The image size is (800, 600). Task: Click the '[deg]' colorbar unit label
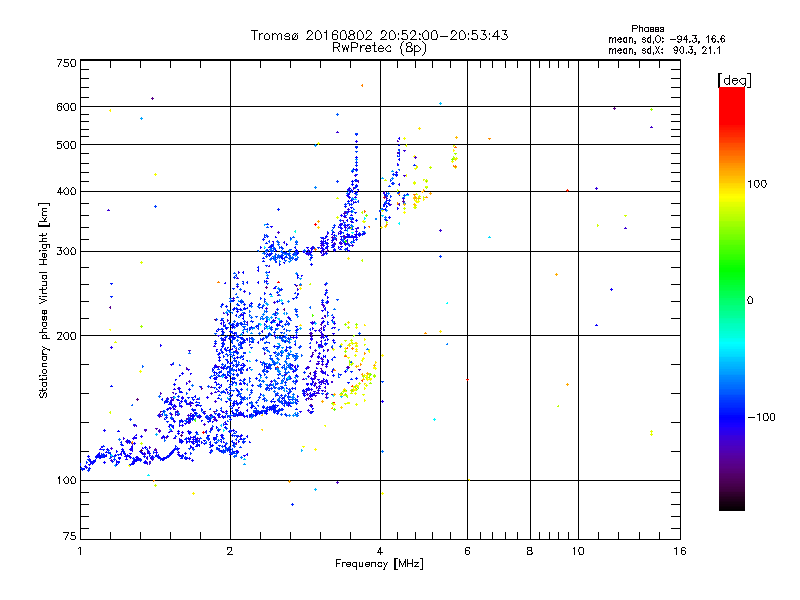(734, 80)
